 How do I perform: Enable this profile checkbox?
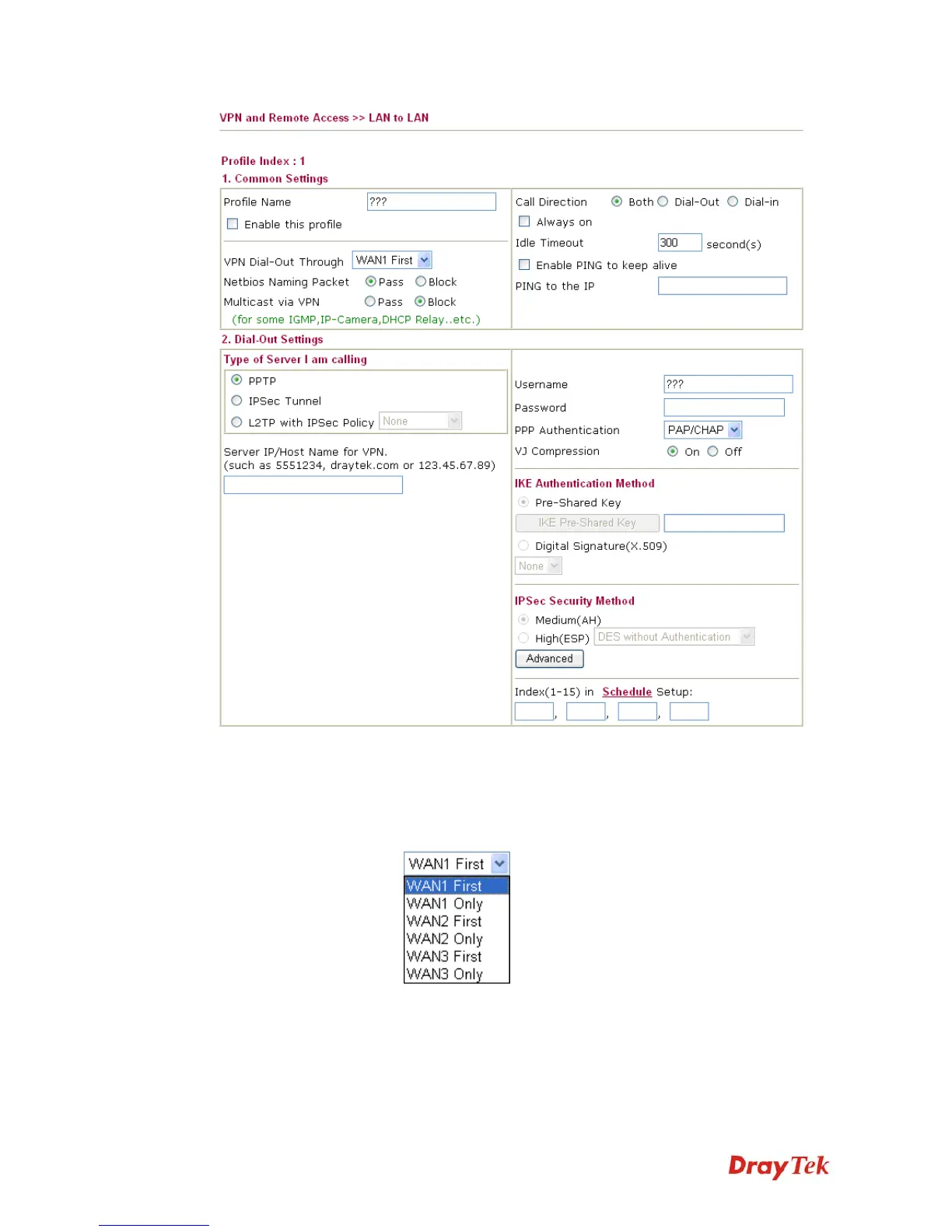233,224
